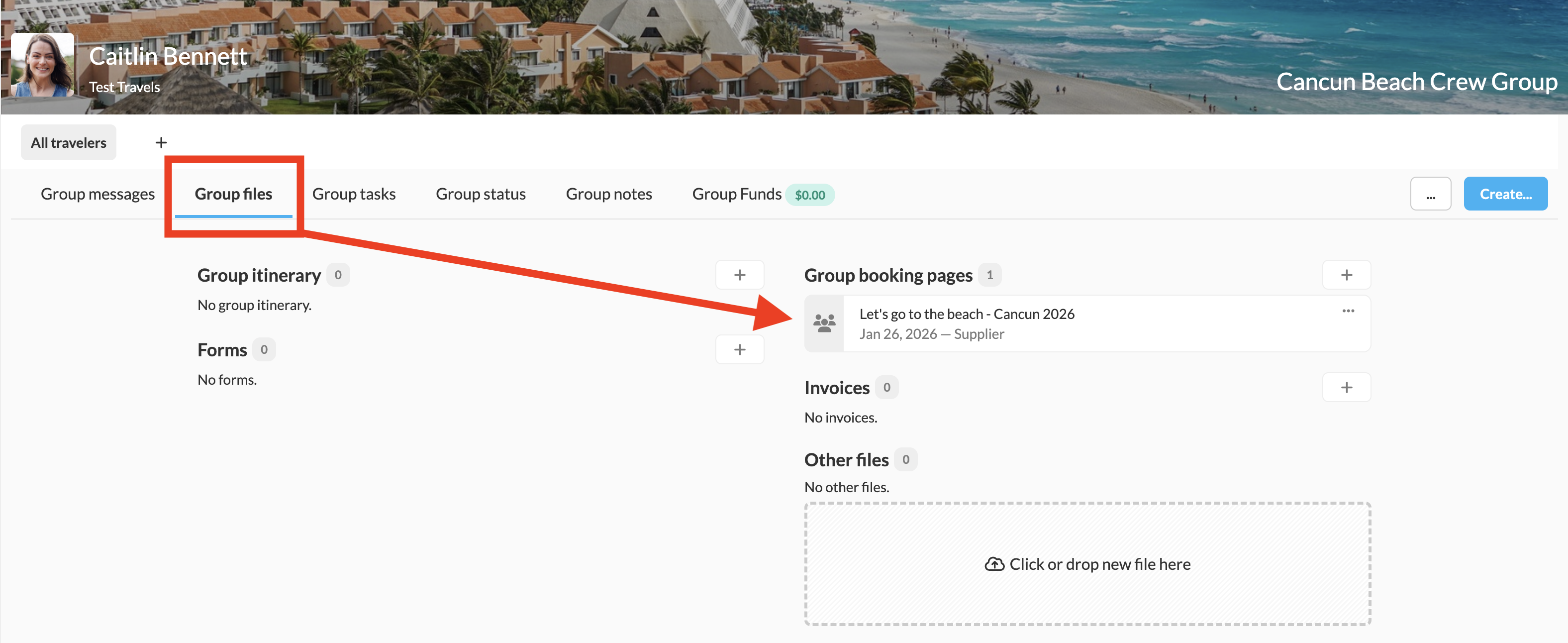Viewport: 1568px width, 643px height.
Task: Add a new group booking page
Action: click(x=1346, y=275)
